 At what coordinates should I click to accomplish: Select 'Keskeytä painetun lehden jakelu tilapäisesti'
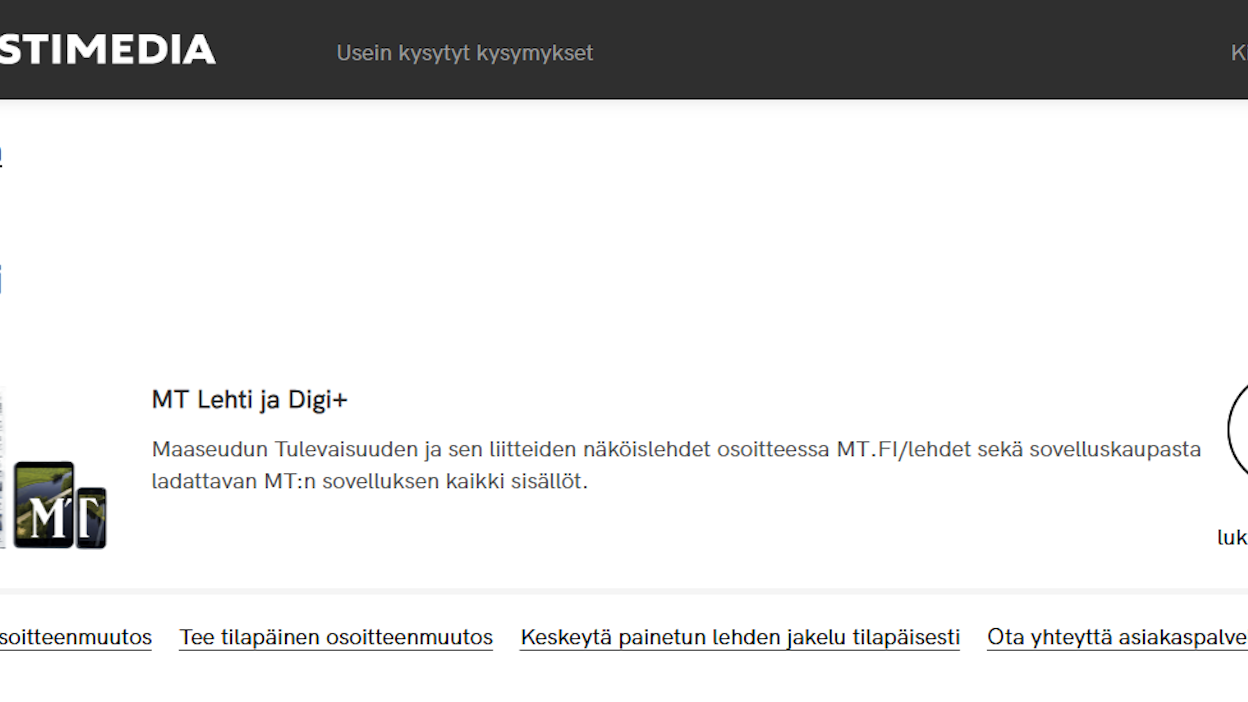tap(740, 637)
